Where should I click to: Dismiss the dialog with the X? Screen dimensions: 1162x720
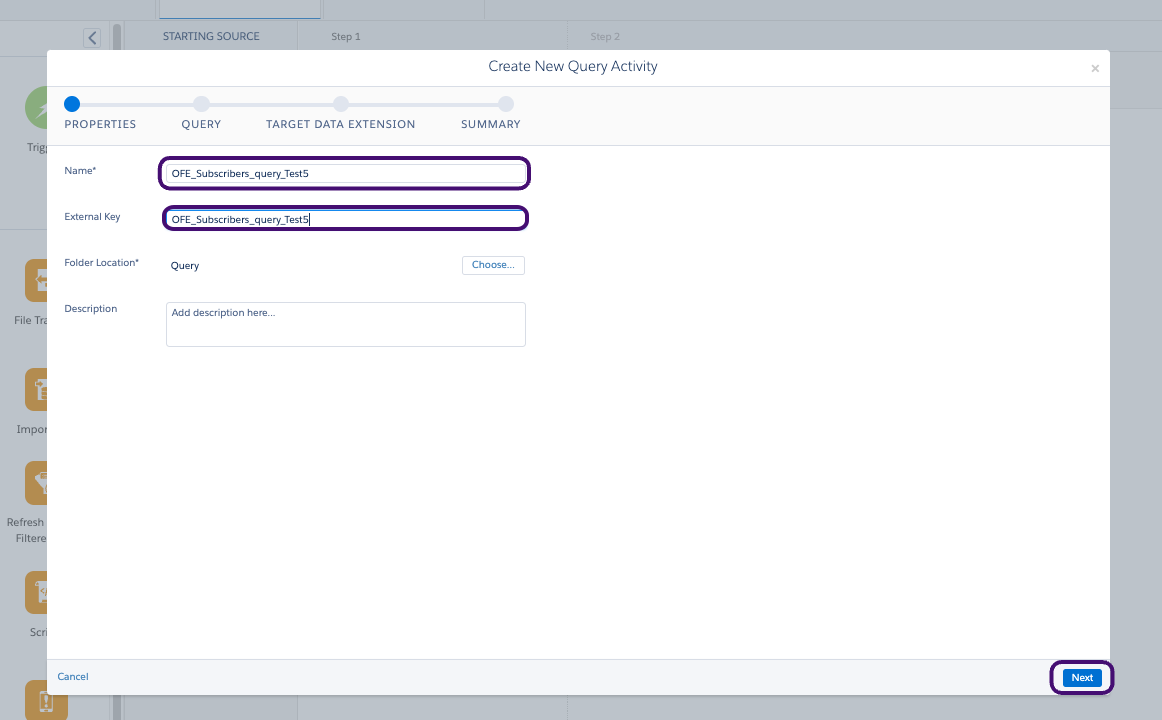coord(1095,68)
